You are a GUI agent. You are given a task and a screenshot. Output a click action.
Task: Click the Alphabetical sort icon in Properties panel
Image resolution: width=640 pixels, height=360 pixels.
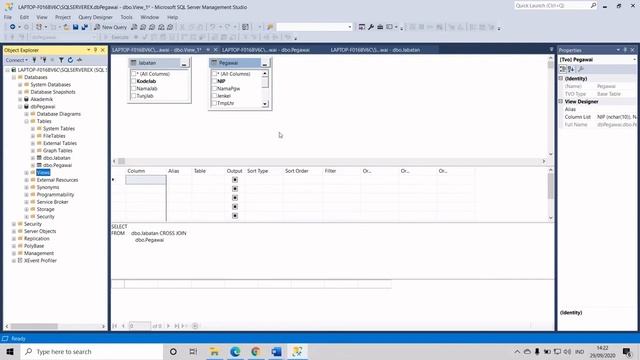pos(571,69)
